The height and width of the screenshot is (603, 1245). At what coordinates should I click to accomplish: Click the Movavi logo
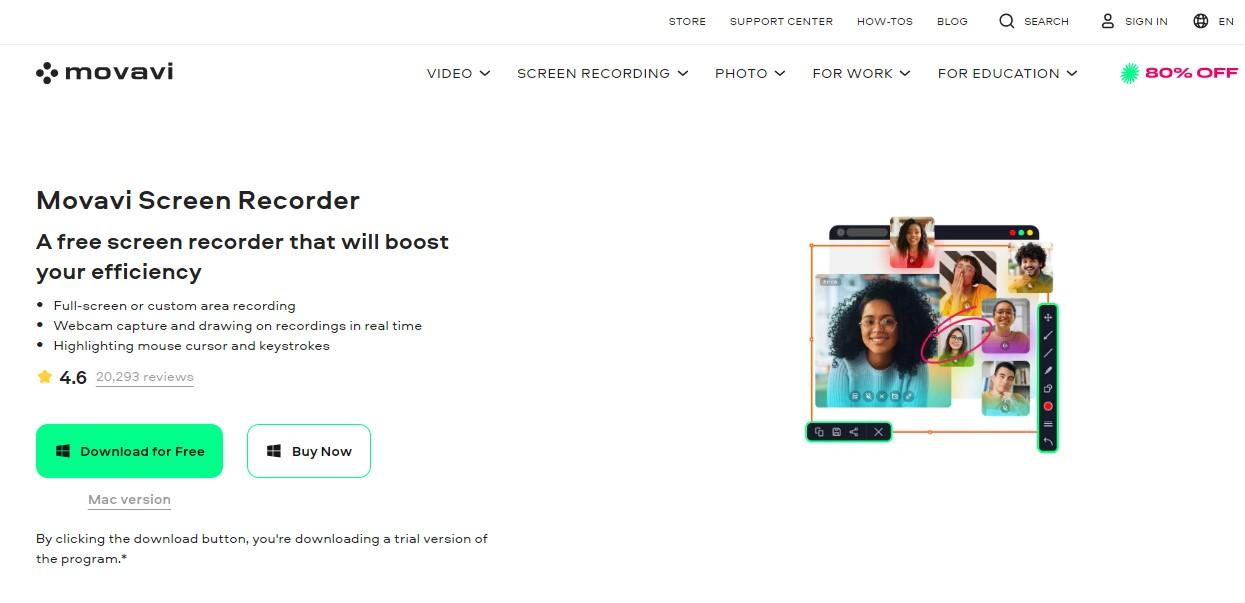tap(105, 72)
